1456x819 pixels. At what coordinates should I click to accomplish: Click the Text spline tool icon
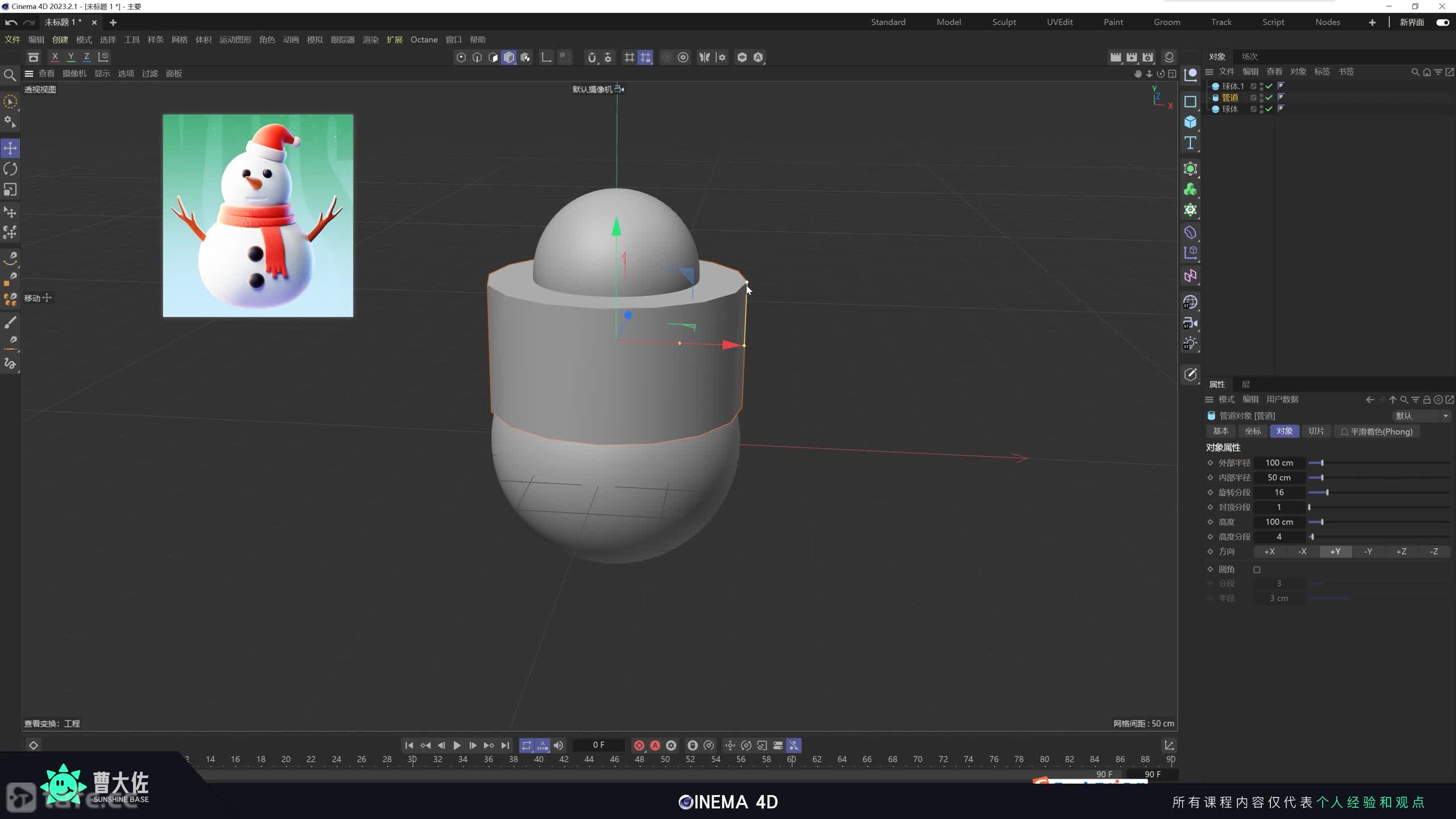click(x=1190, y=143)
